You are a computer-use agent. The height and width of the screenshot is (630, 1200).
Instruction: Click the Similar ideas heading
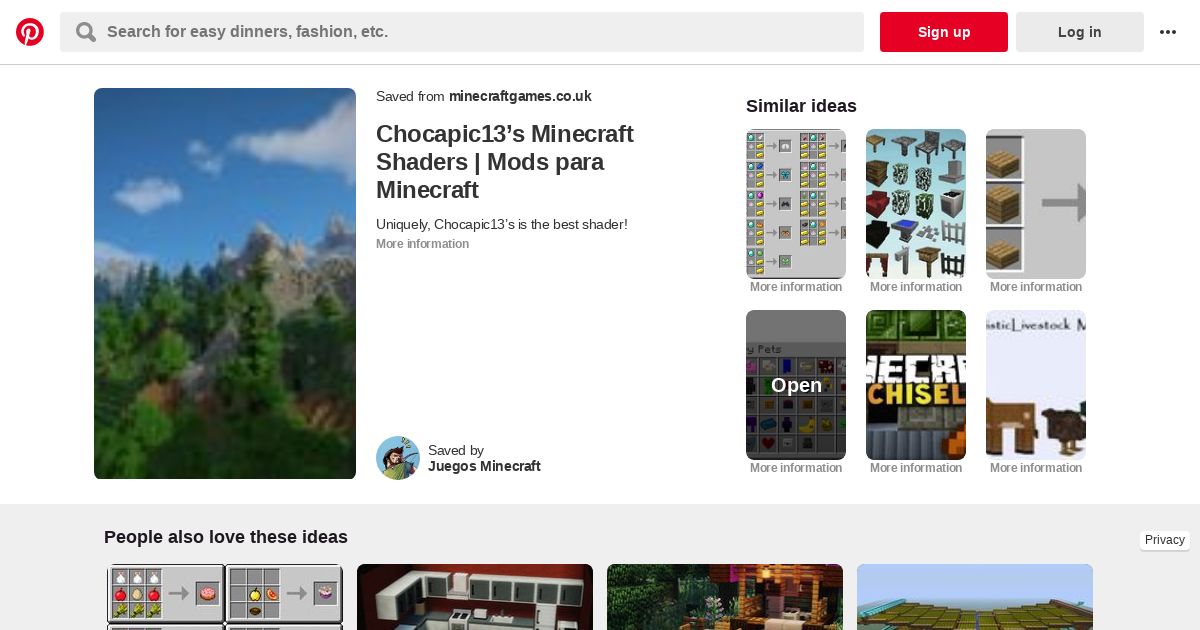(801, 106)
